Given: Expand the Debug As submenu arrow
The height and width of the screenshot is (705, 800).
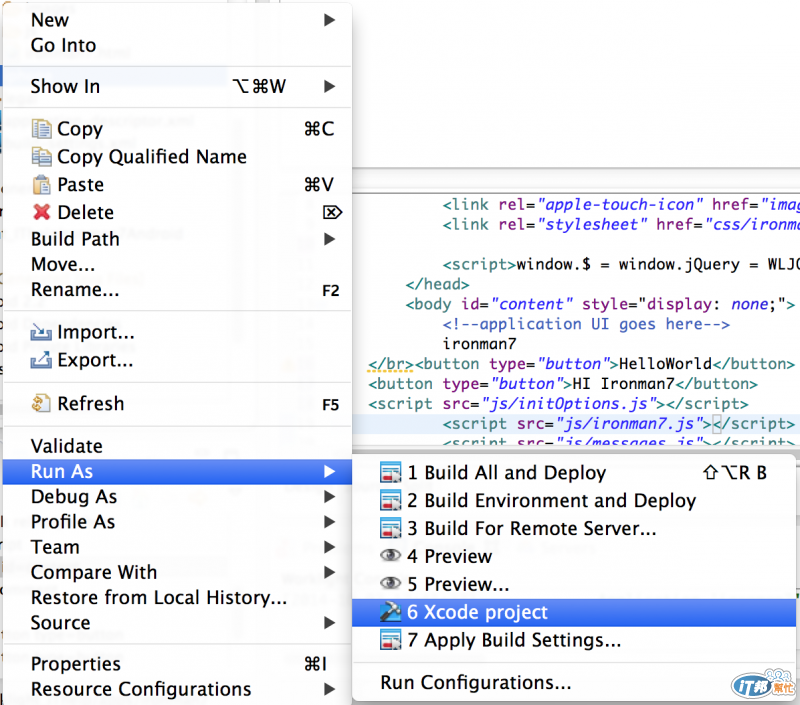Looking at the screenshot, I should (x=330, y=496).
